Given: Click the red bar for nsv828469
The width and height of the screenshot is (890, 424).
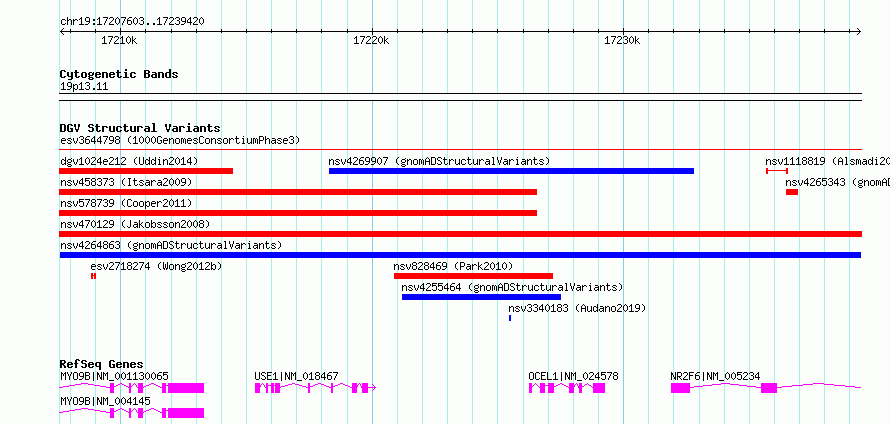Looking at the screenshot, I should tap(473, 276).
